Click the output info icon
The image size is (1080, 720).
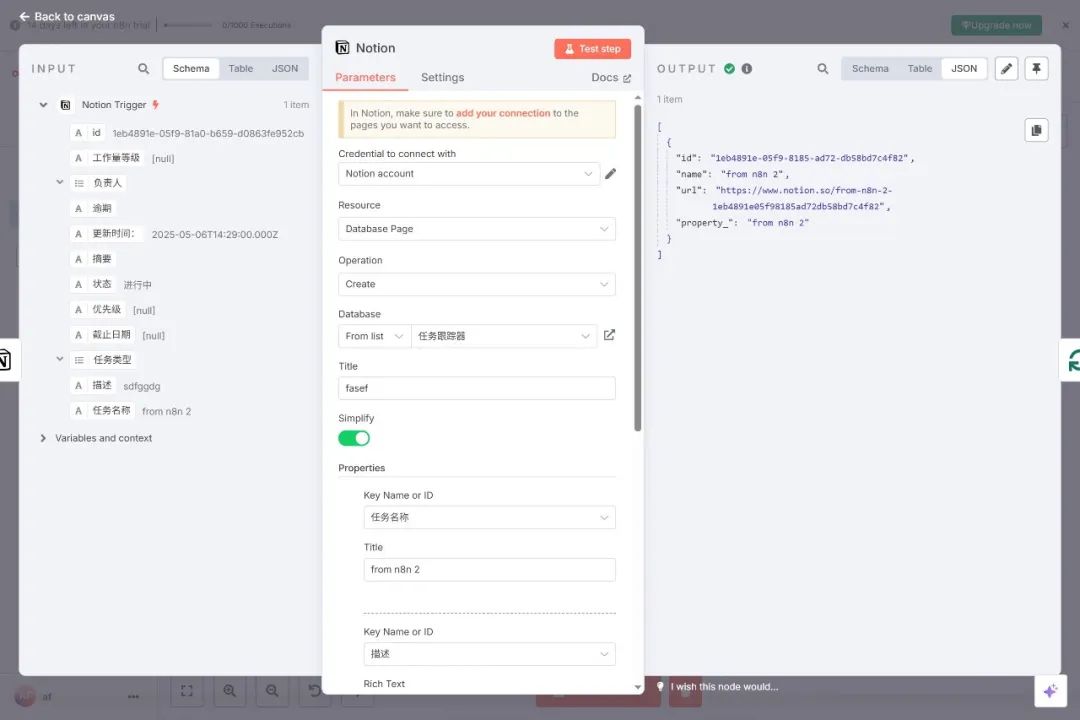tap(747, 68)
